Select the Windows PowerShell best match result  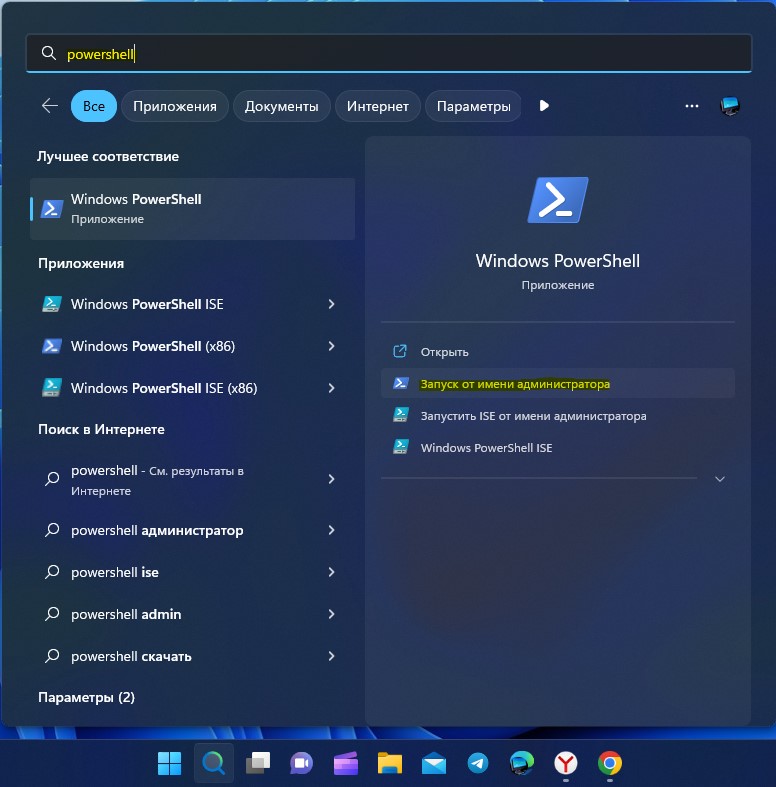click(193, 208)
